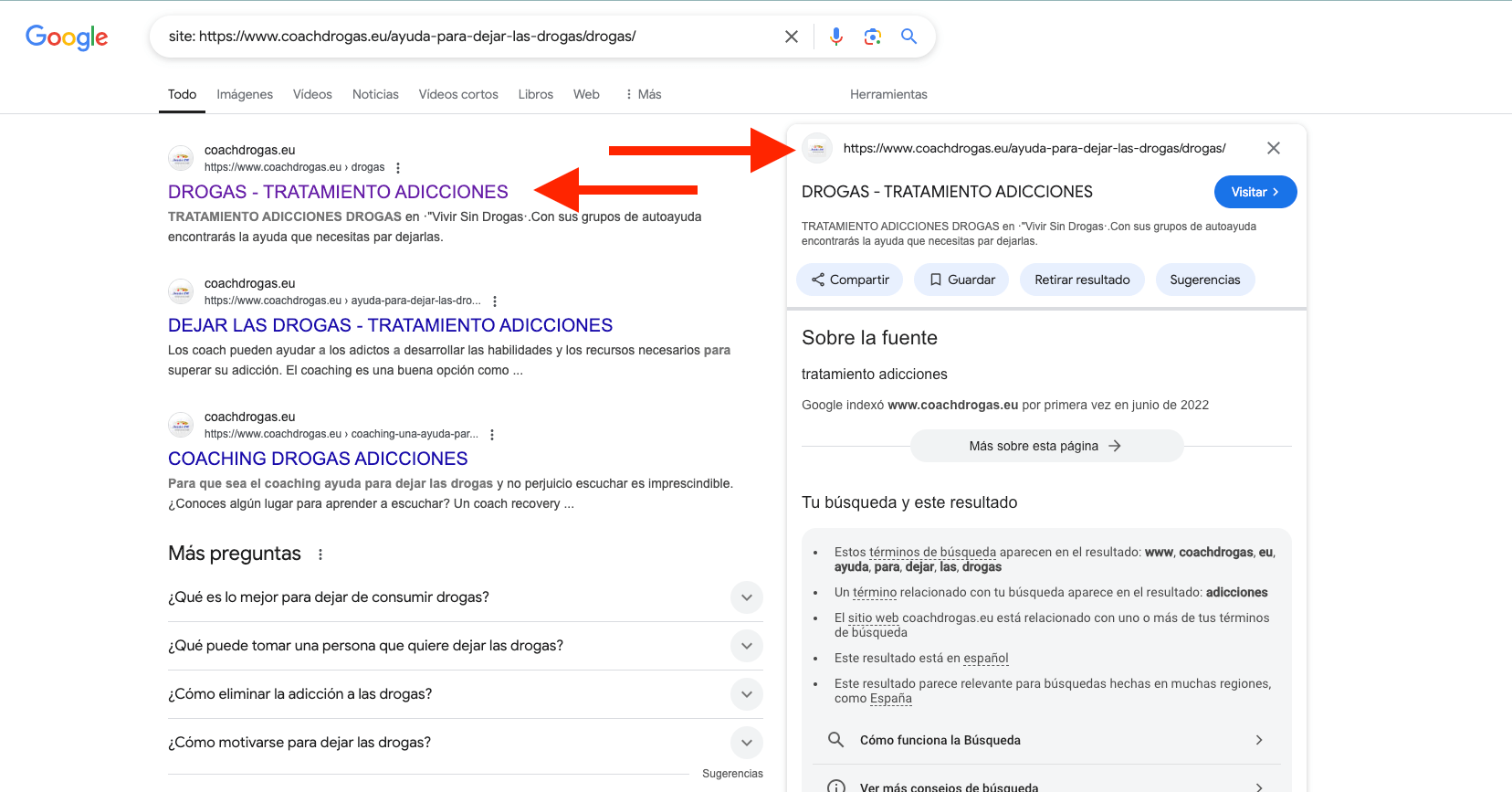The image size is (1512, 792).
Task: Click the Compartir share button
Action: tap(850, 280)
